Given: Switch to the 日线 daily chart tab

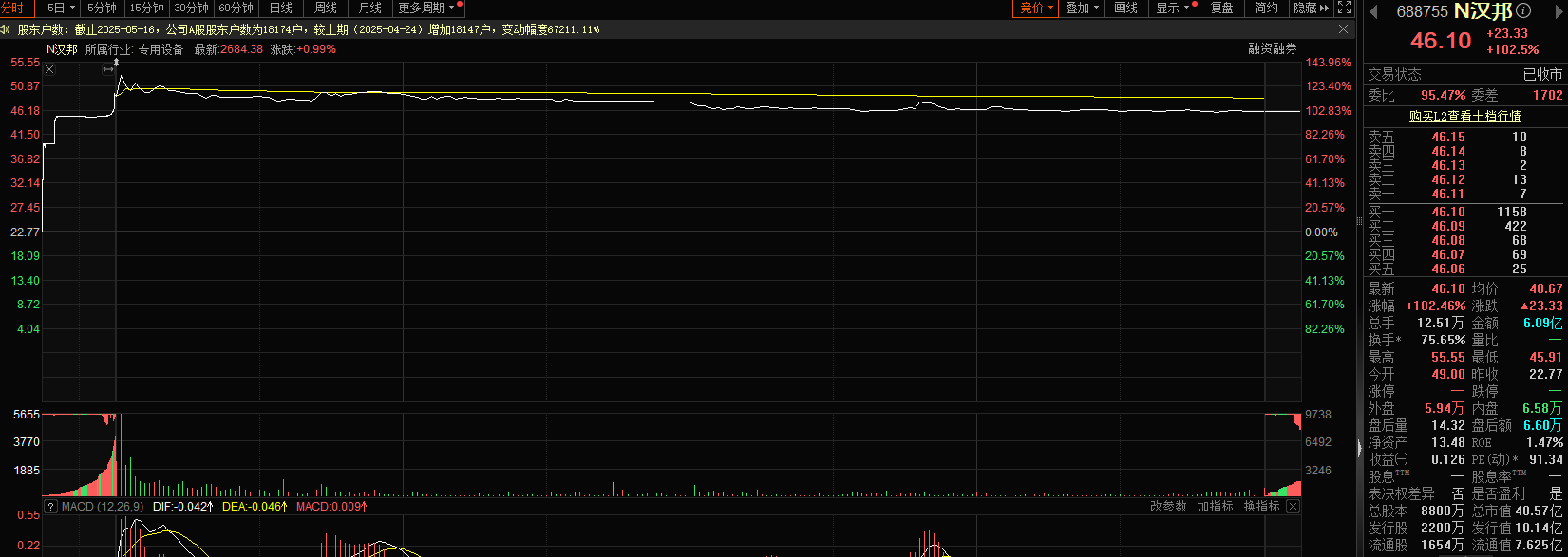Looking at the screenshot, I should (x=280, y=8).
